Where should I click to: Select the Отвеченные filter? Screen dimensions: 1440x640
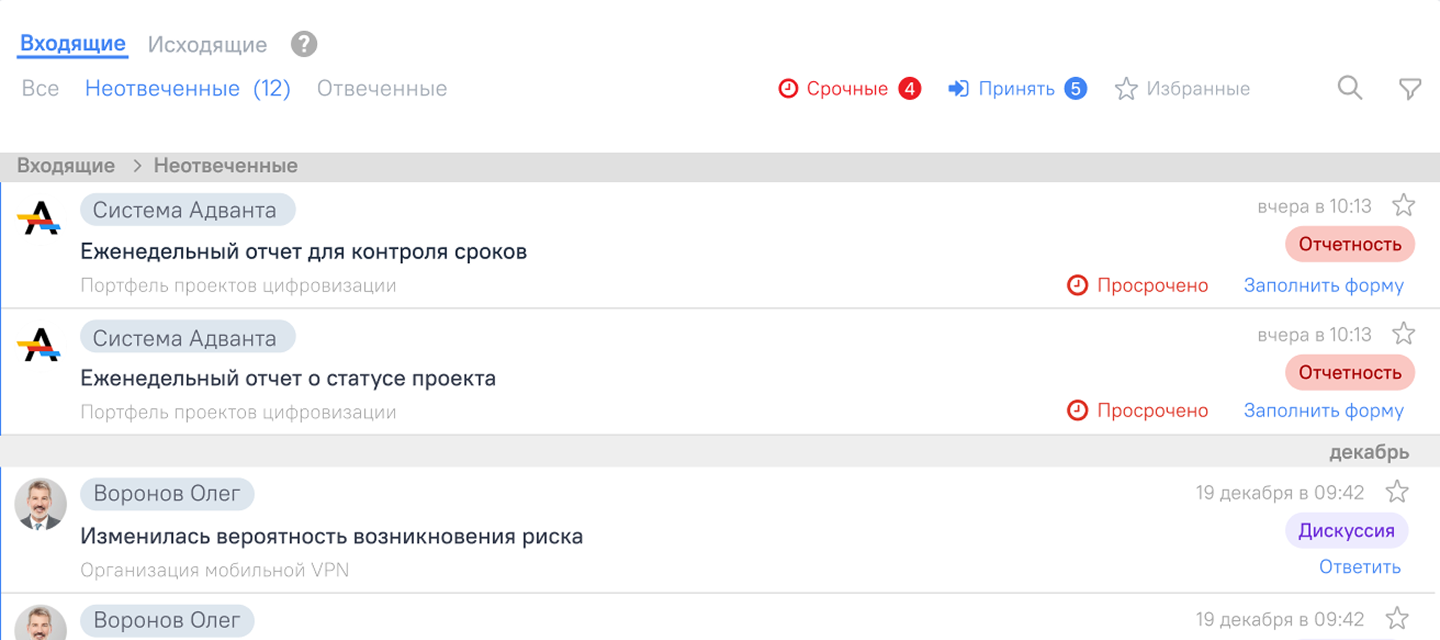click(x=382, y=89)
